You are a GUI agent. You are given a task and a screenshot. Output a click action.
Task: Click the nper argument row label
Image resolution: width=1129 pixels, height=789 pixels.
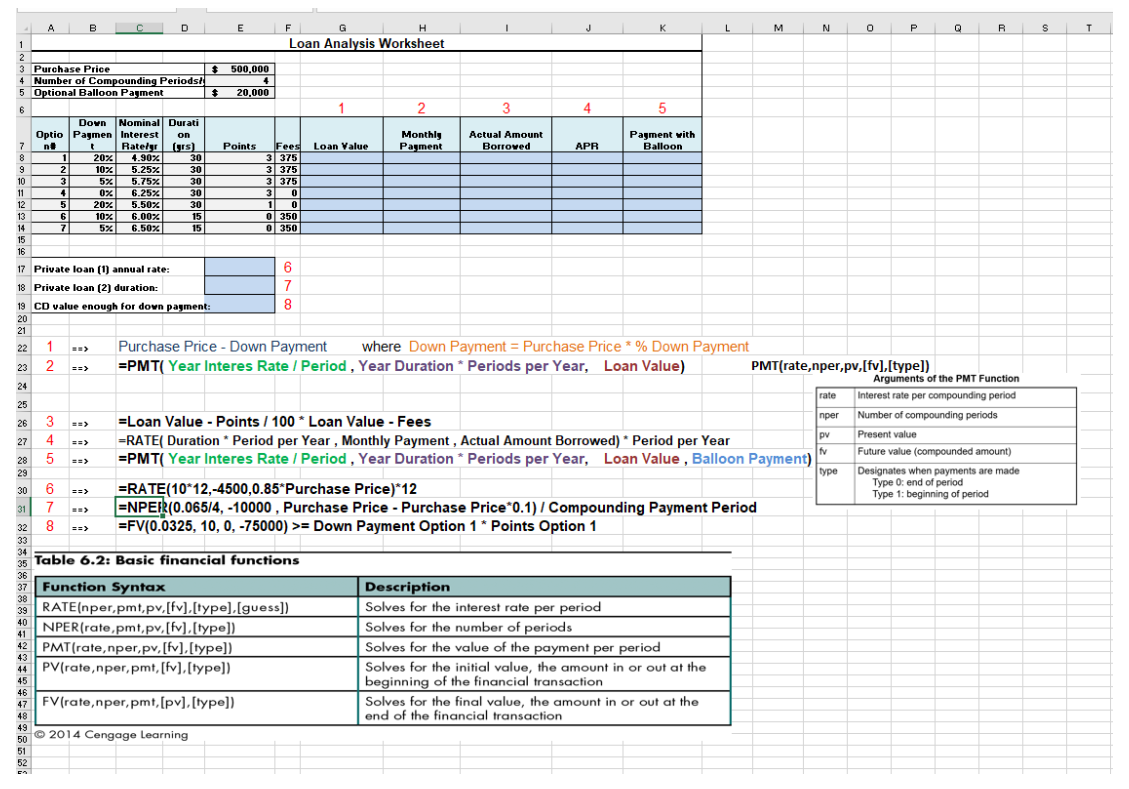(x=829, y=415)
